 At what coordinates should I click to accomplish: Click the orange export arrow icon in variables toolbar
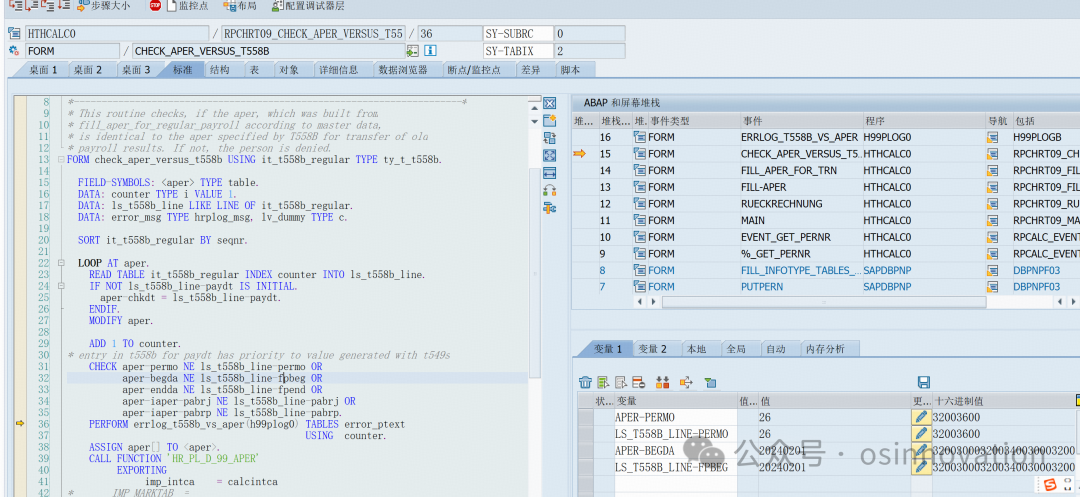[x=686, y=382]
